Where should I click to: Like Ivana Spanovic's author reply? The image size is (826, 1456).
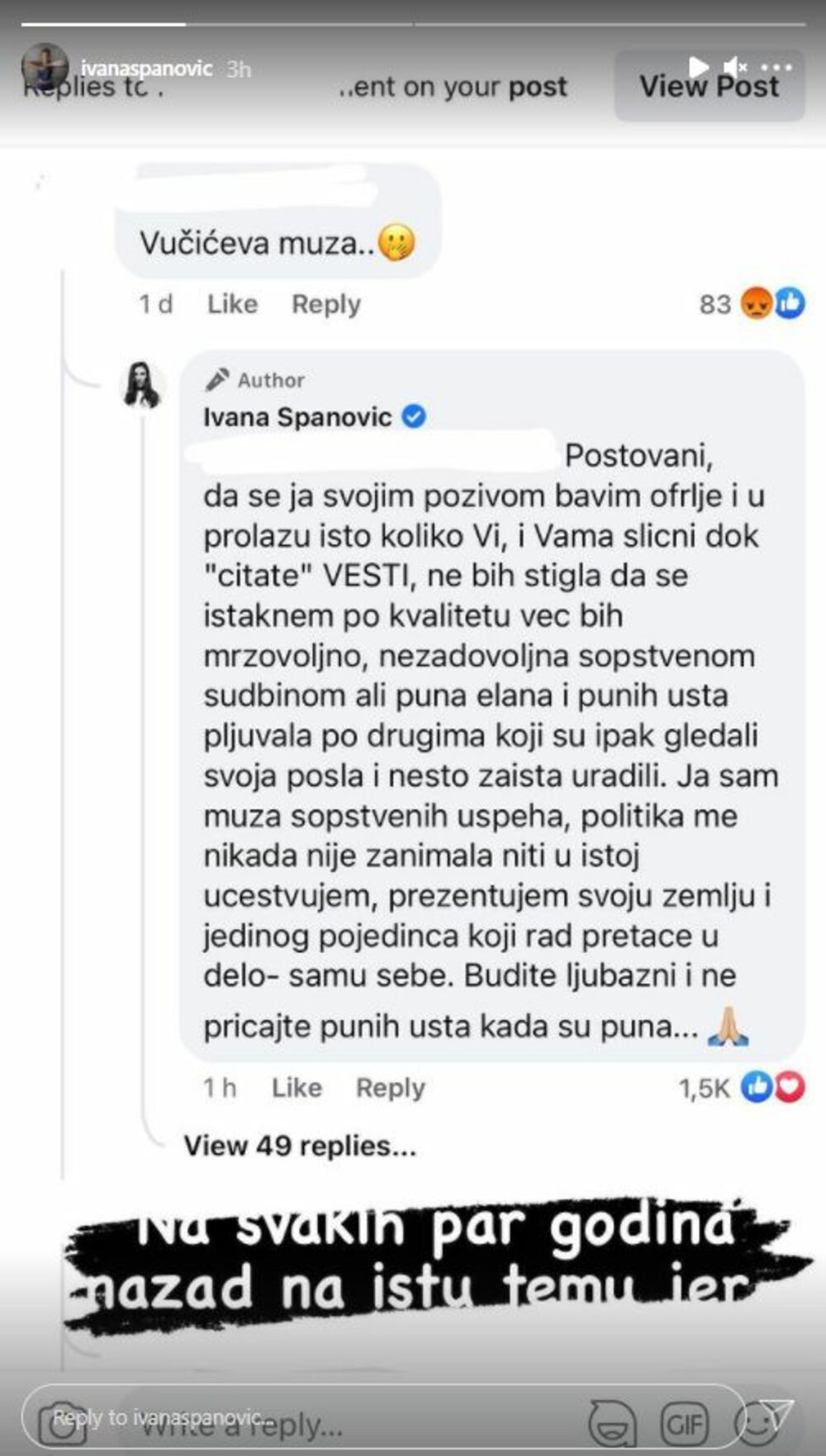[x=297, y=1088]
